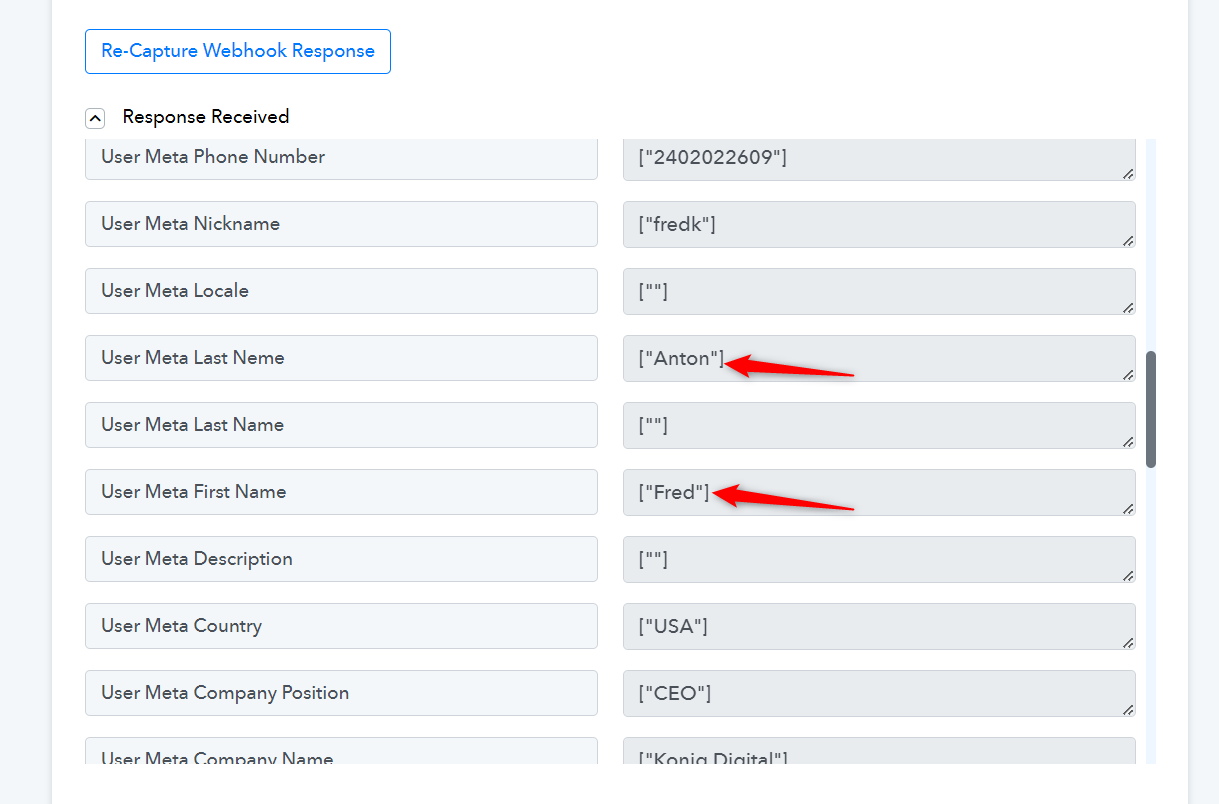Select the phone number value field
This screenshot has width=1219, height=804.
click(x=878, y=157)
